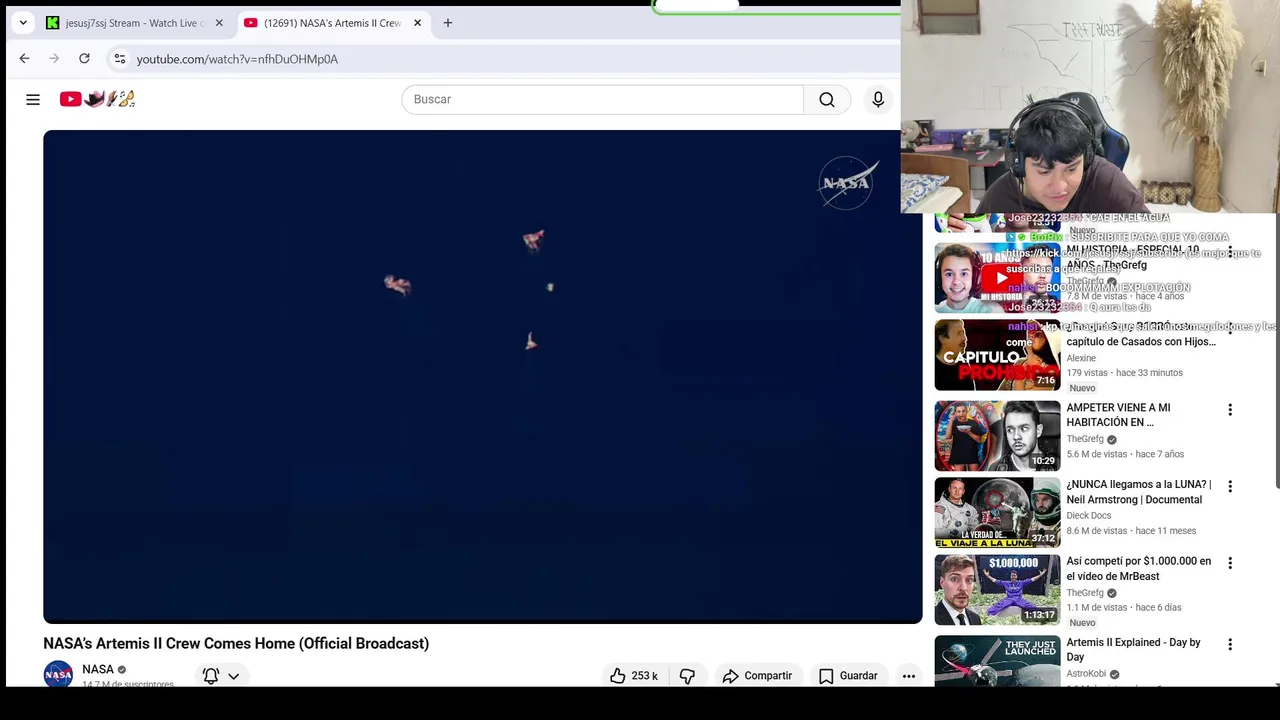This screenshot has height=720, width=1280.
Task: Click the NASA watermark in the video
Action: (x=848, y=183)
